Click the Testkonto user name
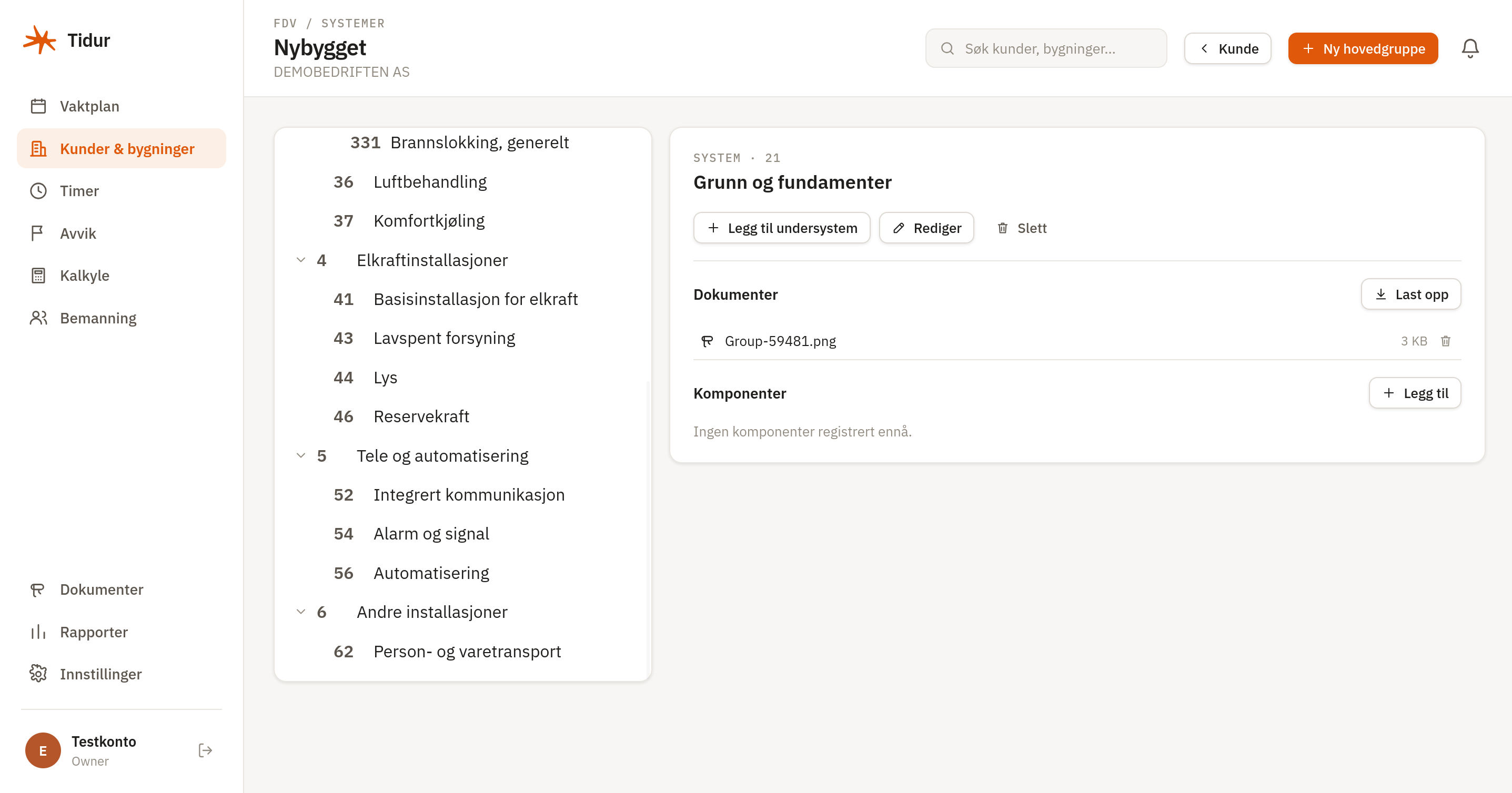 (x=104, y=741)
